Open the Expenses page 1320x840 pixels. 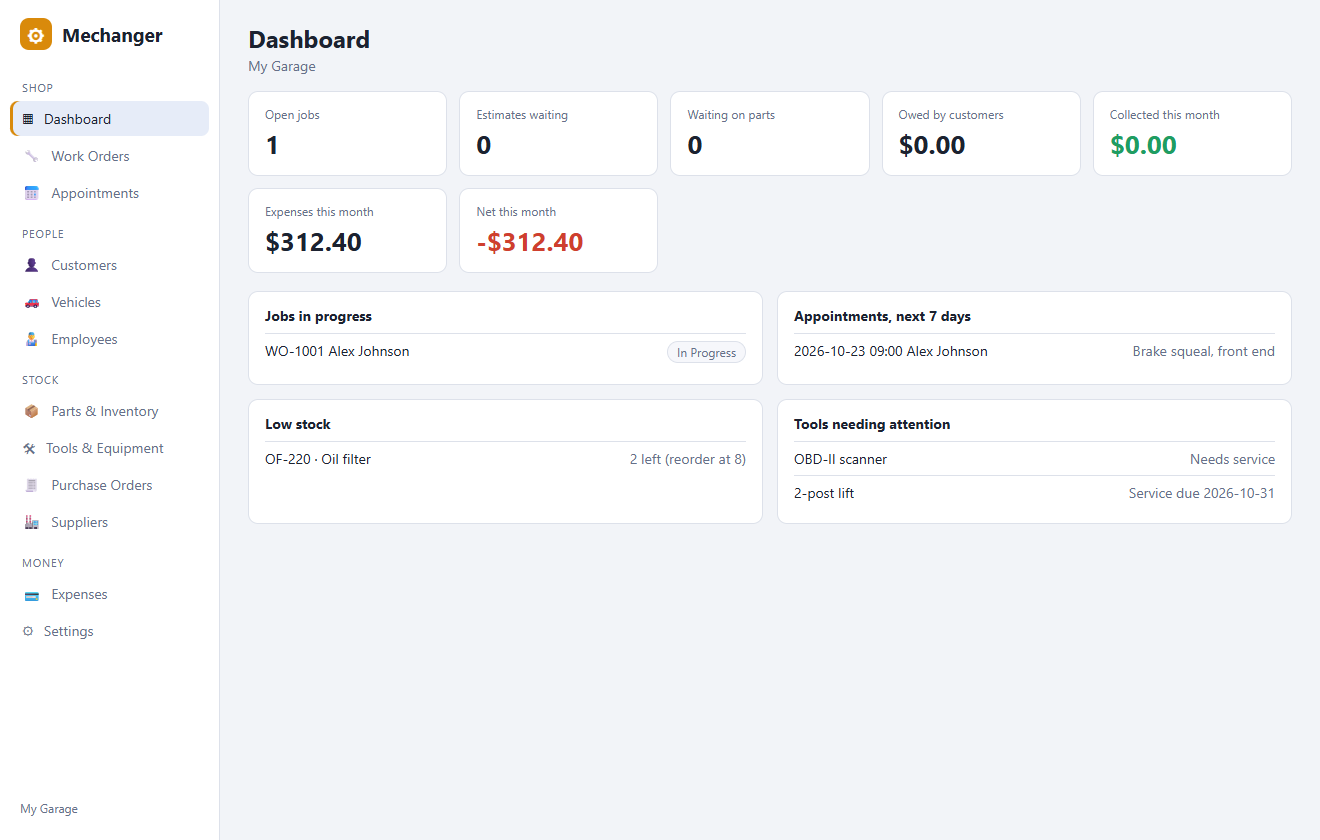[x=110, y=594]
